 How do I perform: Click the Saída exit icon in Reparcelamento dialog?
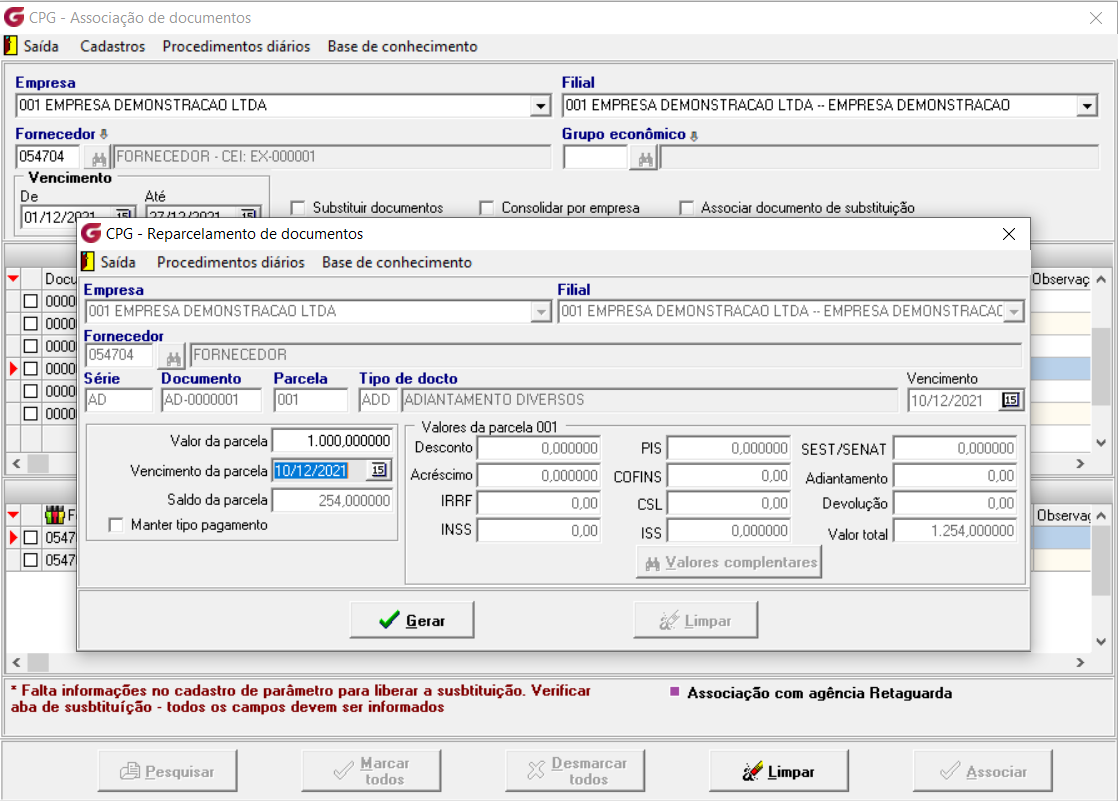(88, 262)
